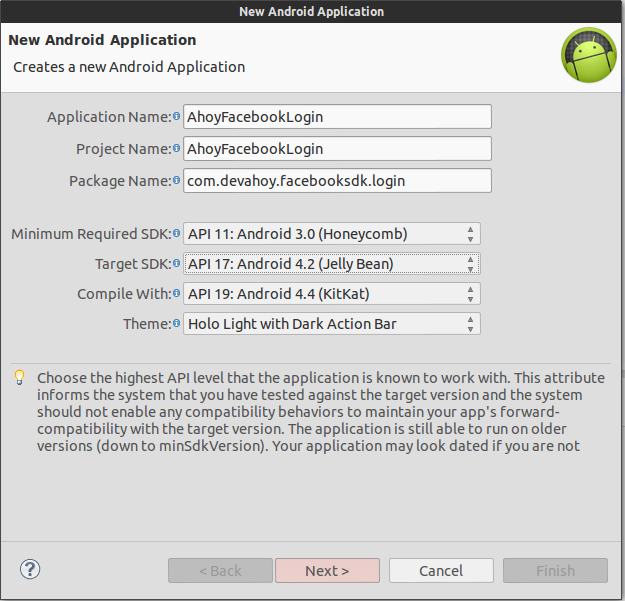Click into the Package Name field
The width and height of the screenshot is (625, 601).
click(x=337, y=181)
